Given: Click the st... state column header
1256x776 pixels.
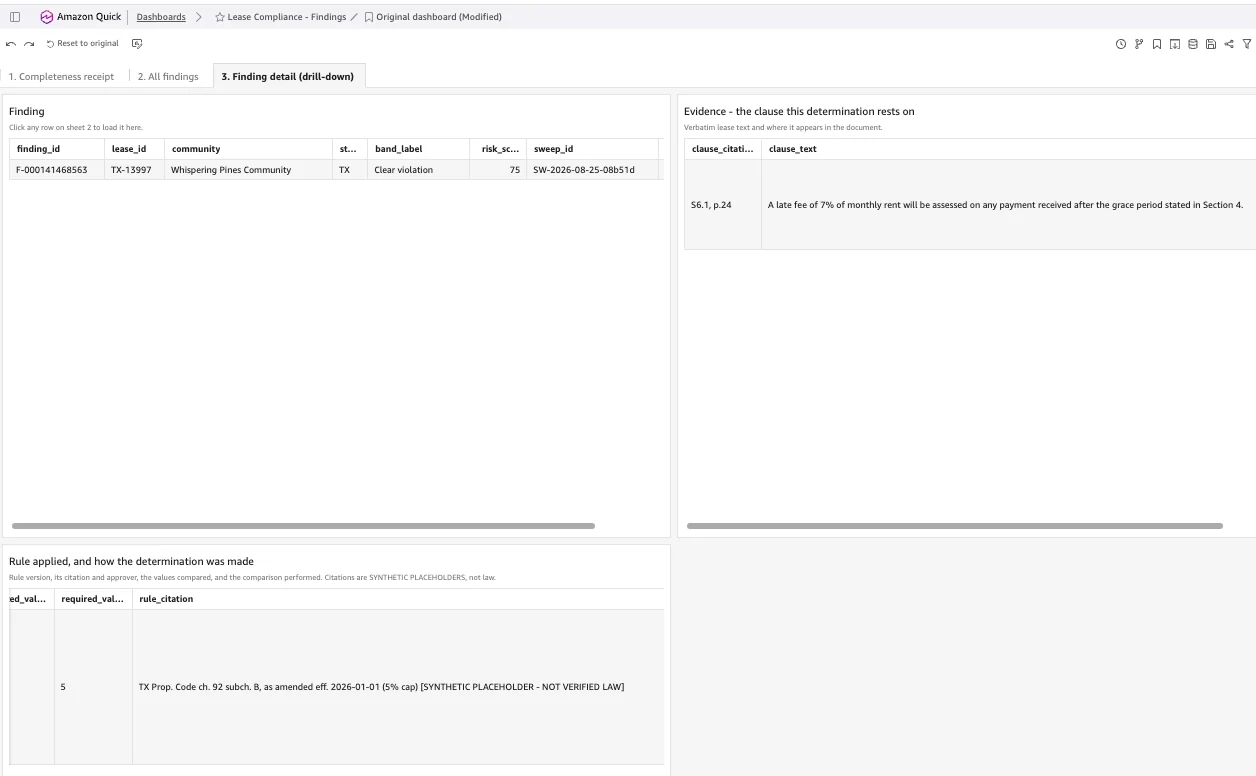Looking at the screenshot, I should [350, 149].
